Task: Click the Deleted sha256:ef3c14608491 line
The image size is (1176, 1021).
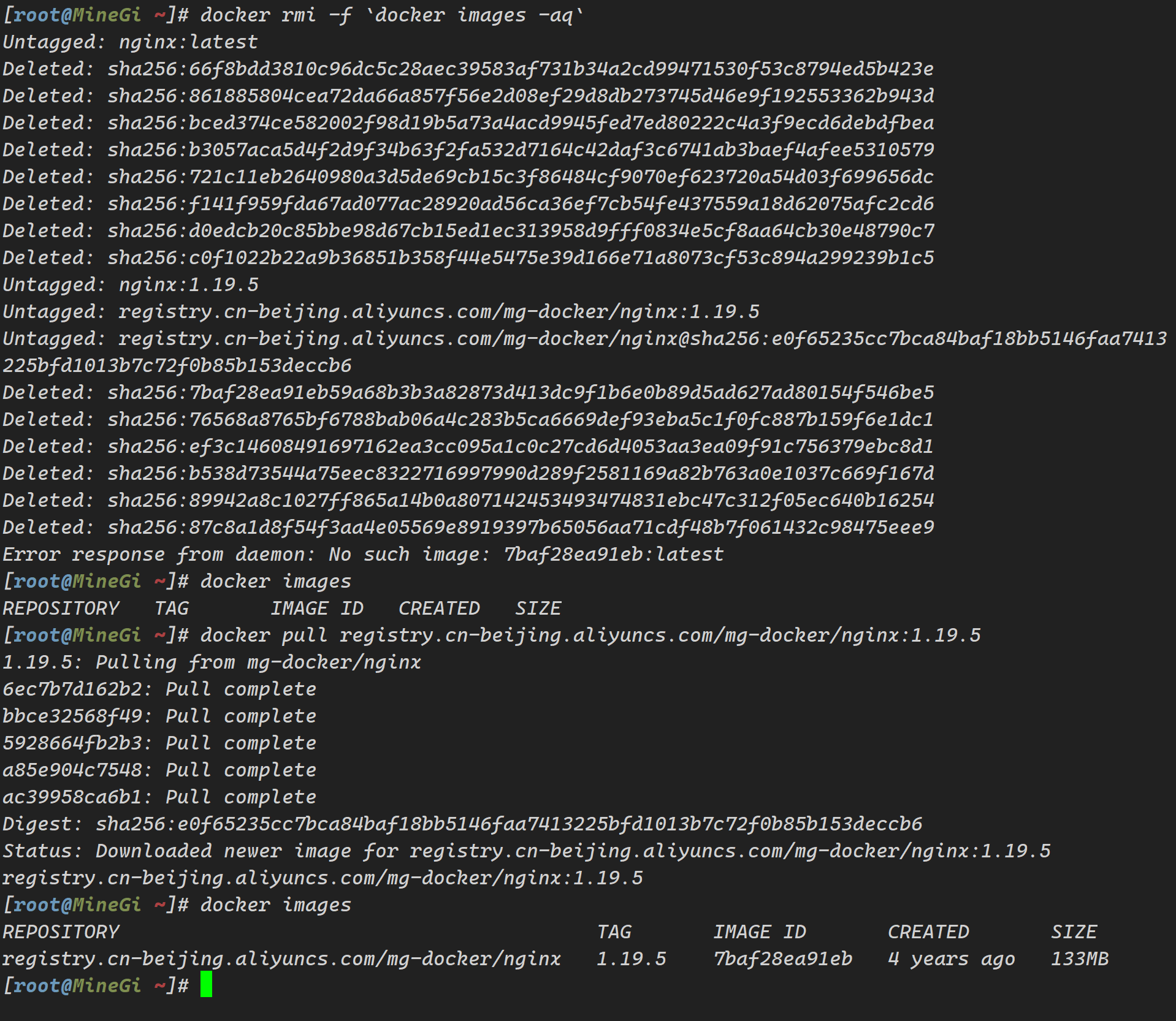Action: [468, 446]
